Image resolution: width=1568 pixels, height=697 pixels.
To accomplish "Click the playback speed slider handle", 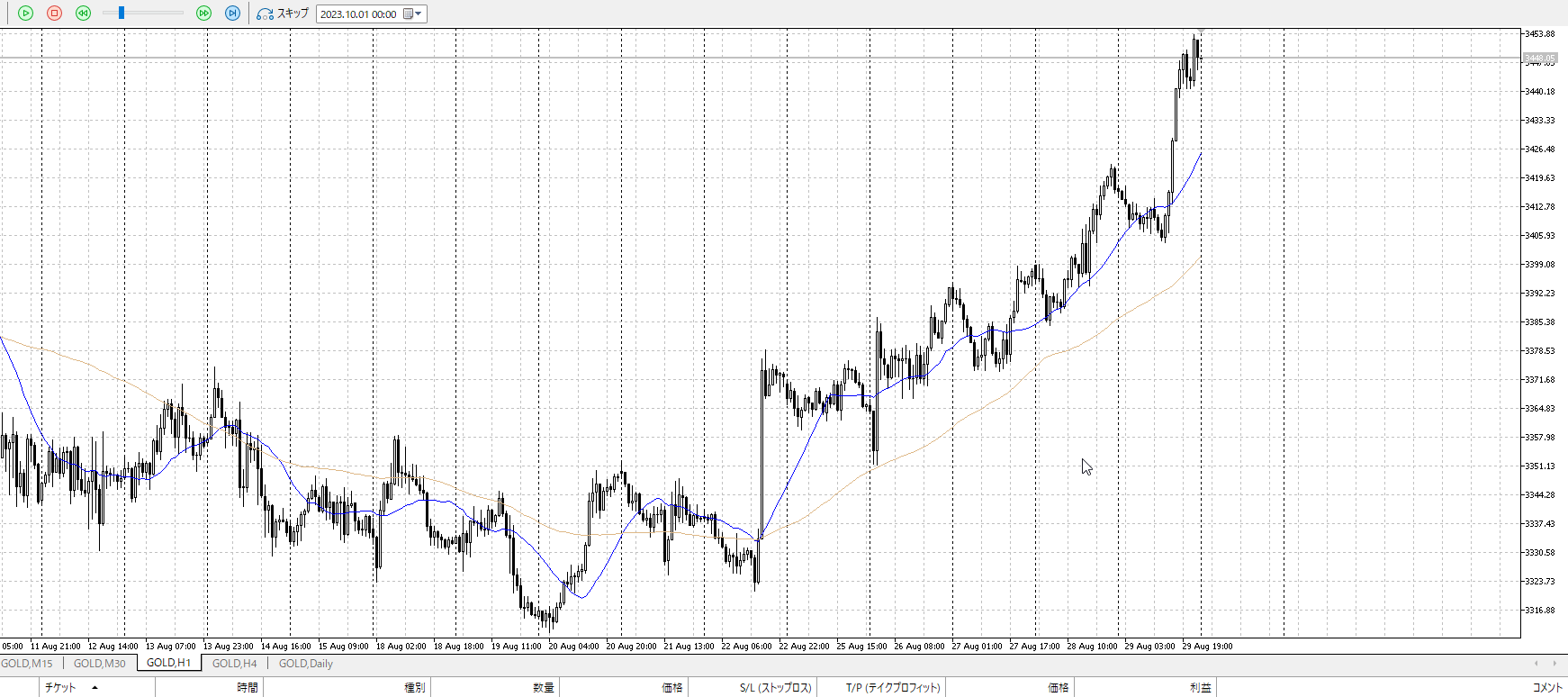I will 122,14.
